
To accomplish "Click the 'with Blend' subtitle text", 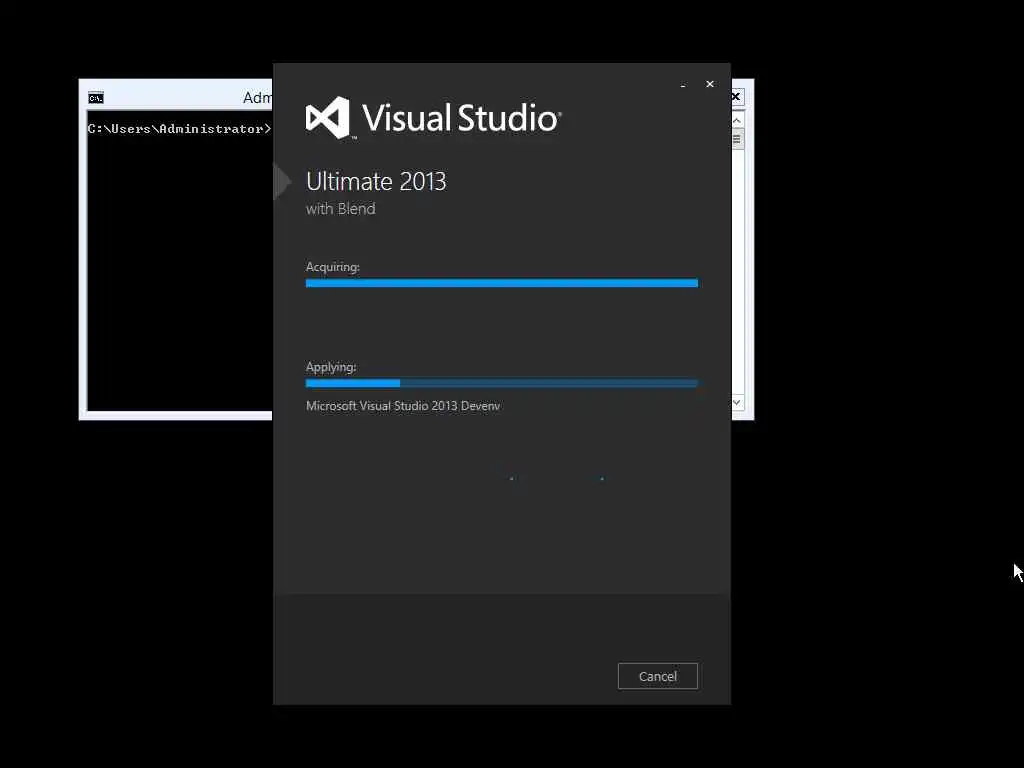I will pyautogui.click(x=341, y=209).
